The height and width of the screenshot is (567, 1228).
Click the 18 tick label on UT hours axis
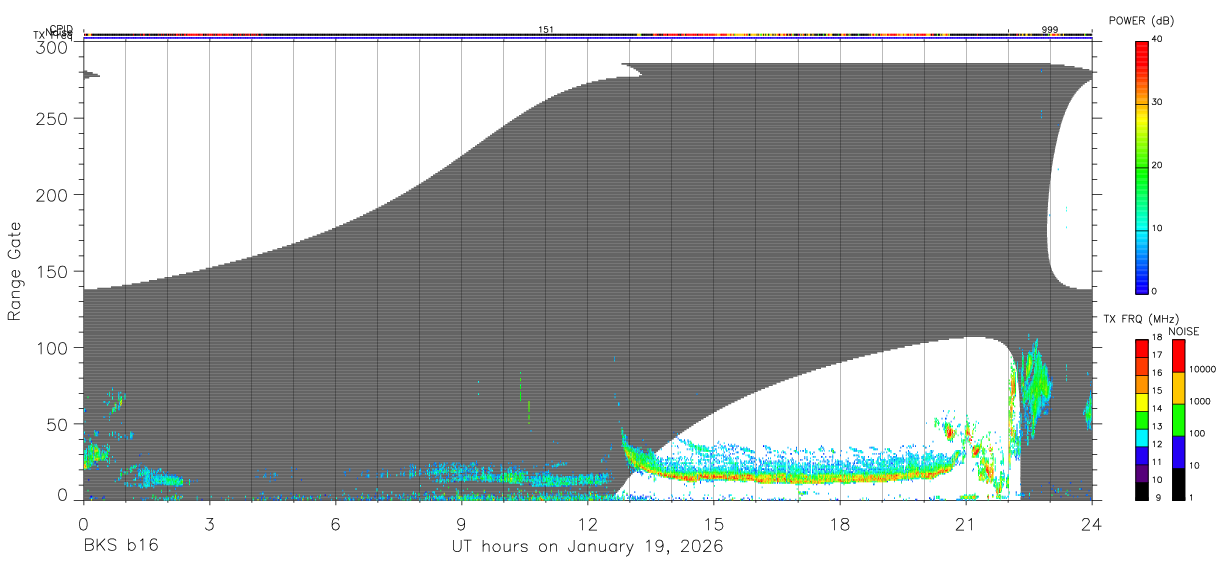[x=840, y=525]
